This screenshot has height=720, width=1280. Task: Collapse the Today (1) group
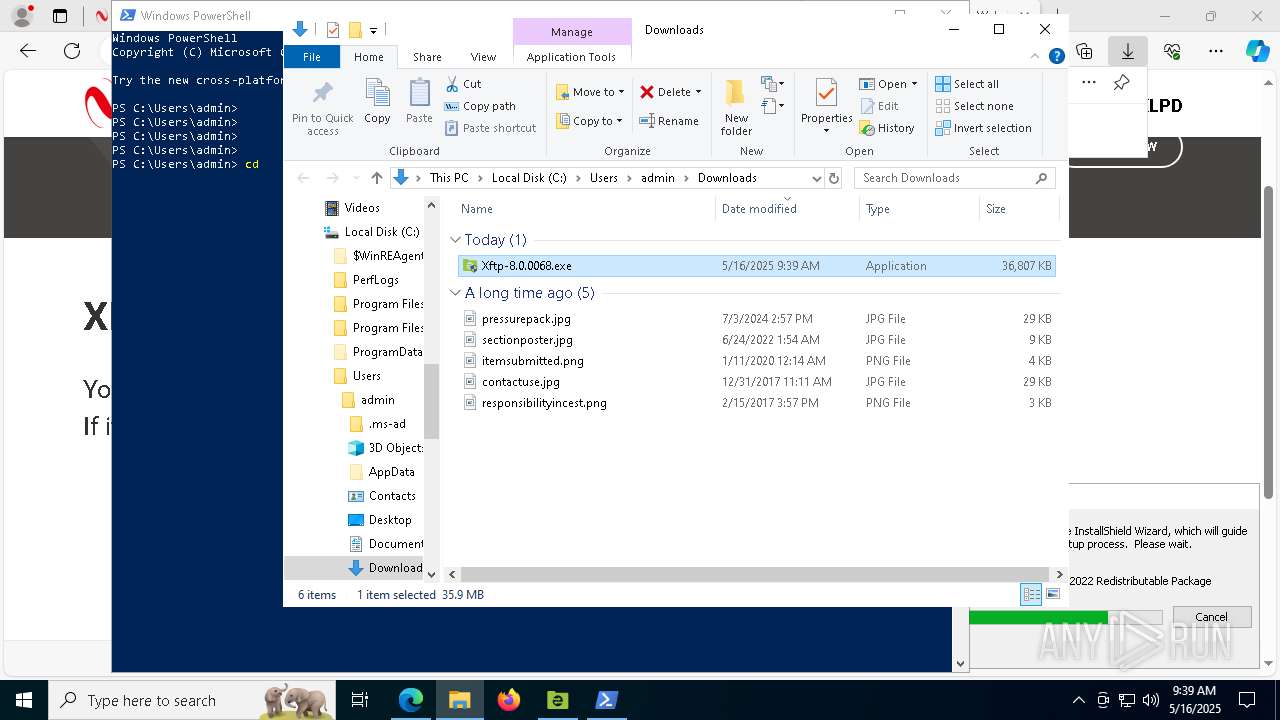(456, 240)
